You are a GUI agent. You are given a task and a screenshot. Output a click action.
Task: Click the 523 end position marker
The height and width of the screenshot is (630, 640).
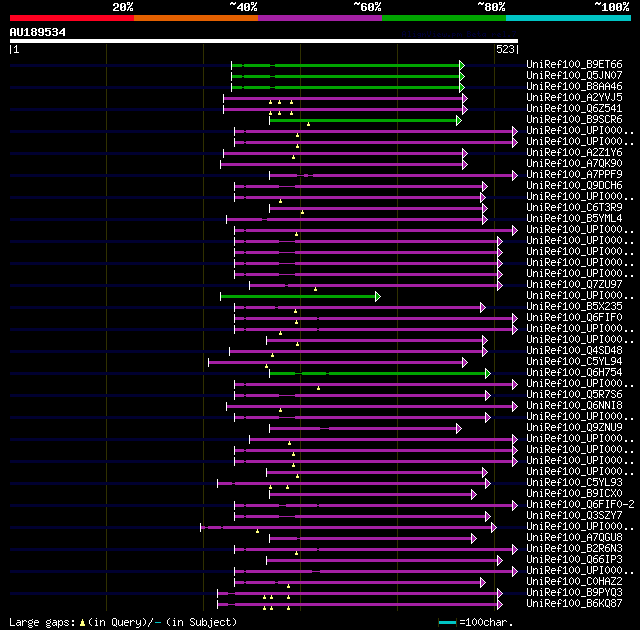click(x=505, y=49)
